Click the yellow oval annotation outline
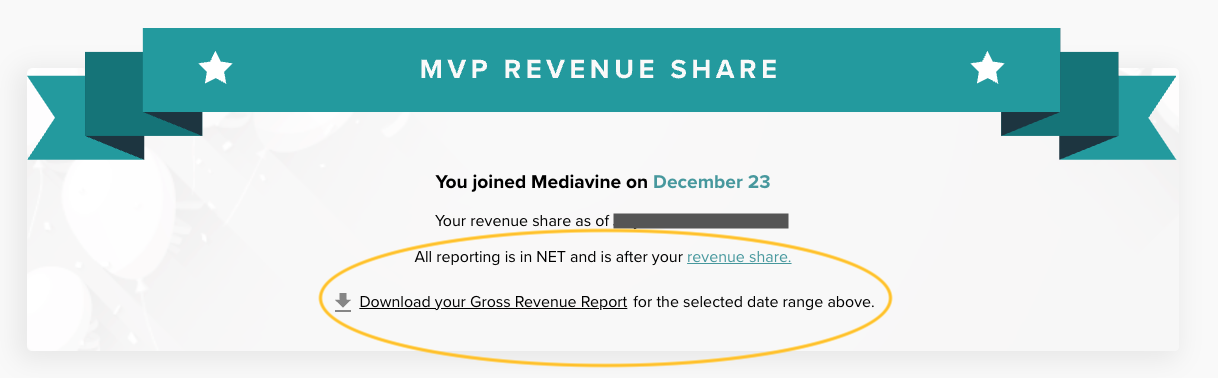 [320, 300]
